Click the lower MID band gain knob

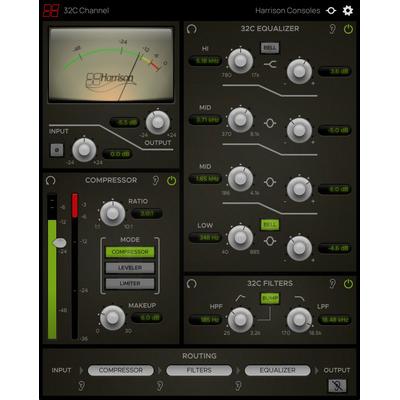tap(299, 189)
